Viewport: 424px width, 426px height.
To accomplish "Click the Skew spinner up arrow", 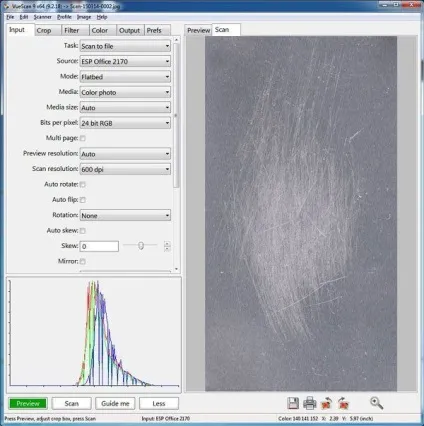I will click(167, 244).
